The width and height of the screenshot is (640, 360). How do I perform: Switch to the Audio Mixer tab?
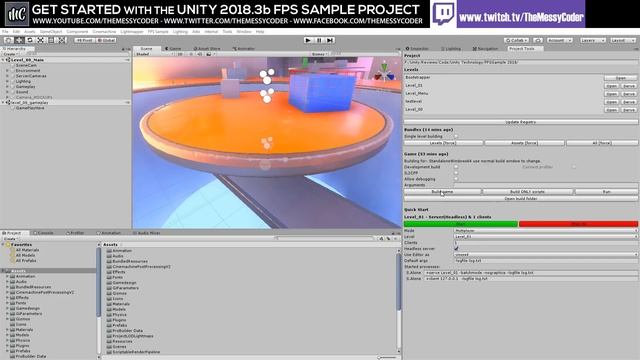(x=147, y=233)
